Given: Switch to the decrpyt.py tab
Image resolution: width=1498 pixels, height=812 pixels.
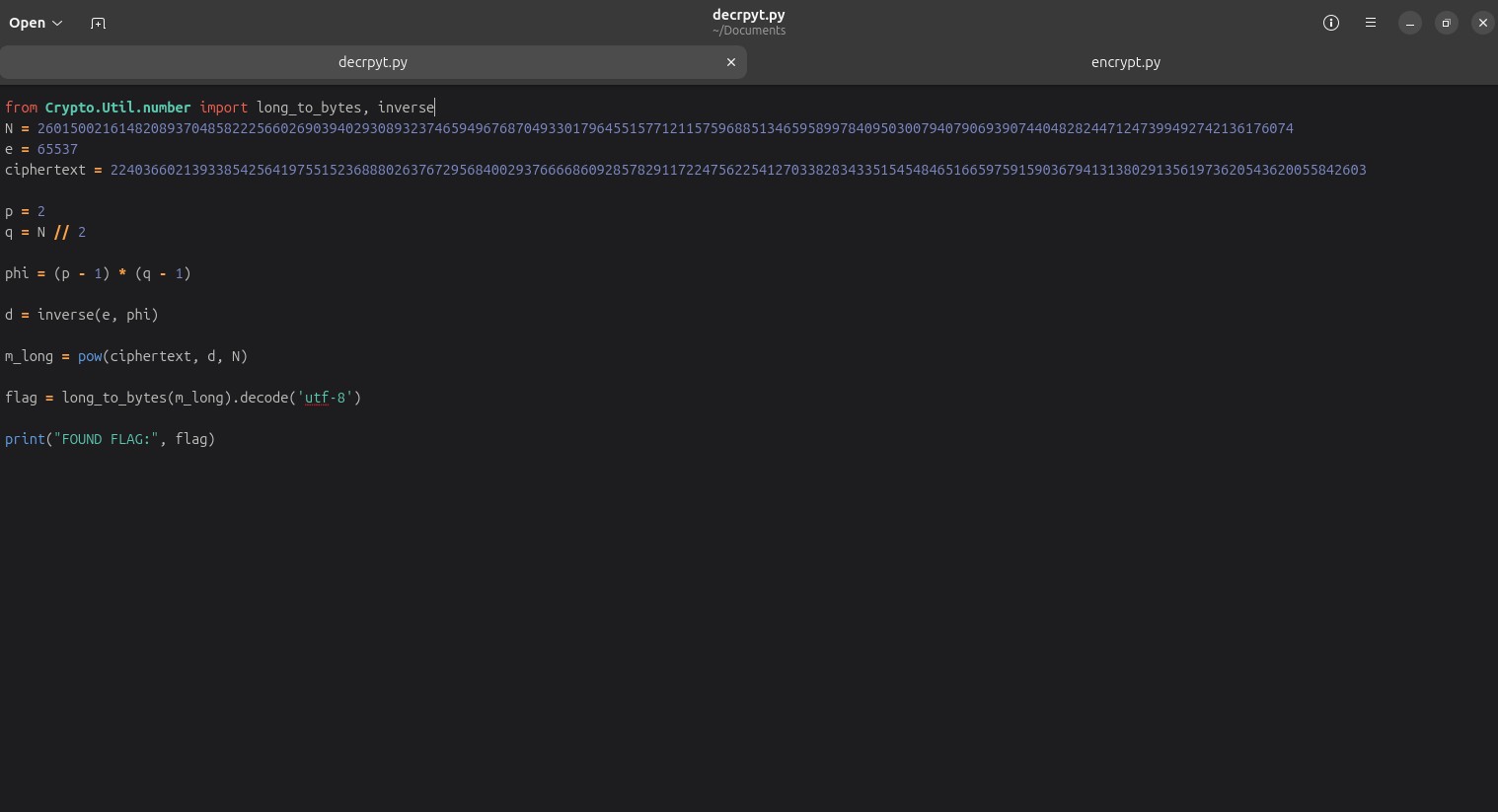Looking at the screenshot, I should [373, 62].
